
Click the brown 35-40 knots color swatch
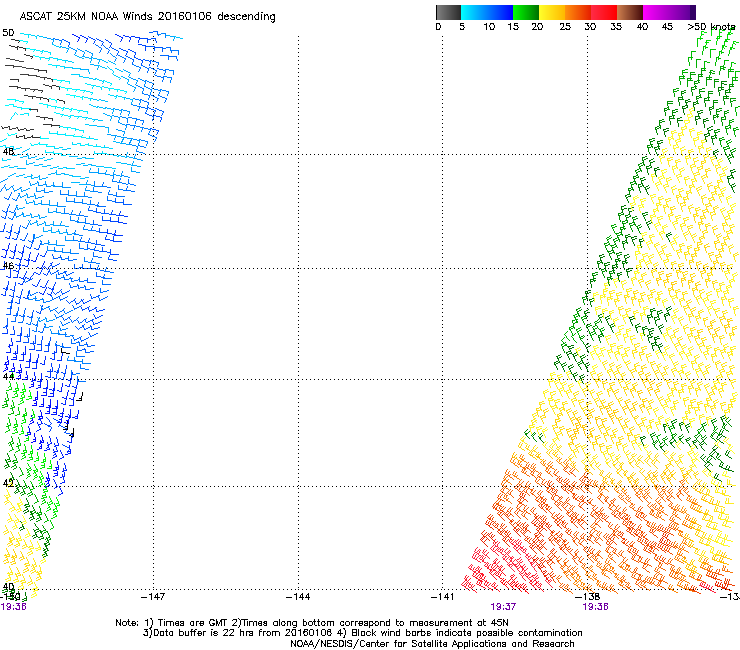click(x=630, y=12)
